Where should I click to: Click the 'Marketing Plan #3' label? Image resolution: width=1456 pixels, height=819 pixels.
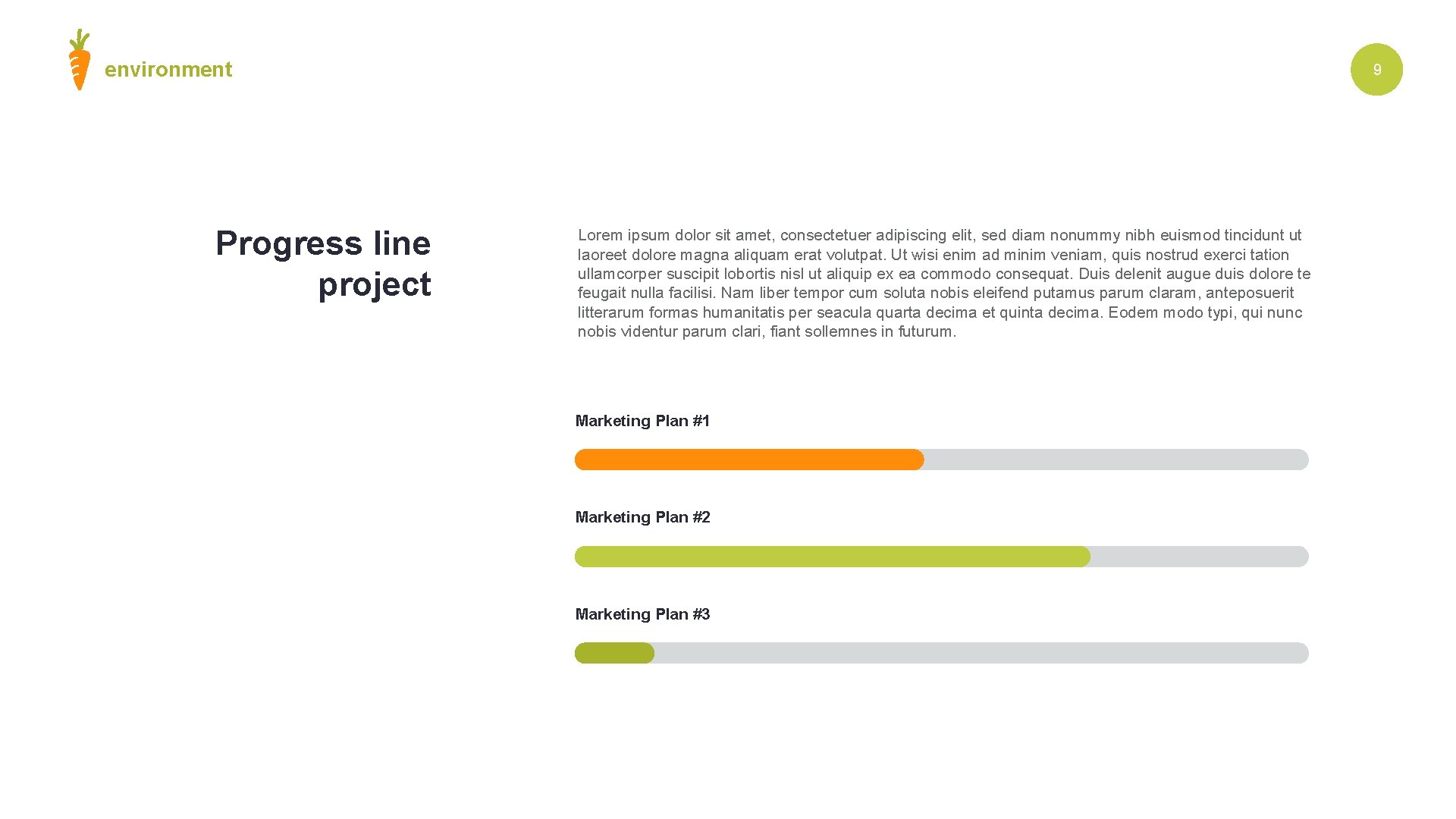642,614
